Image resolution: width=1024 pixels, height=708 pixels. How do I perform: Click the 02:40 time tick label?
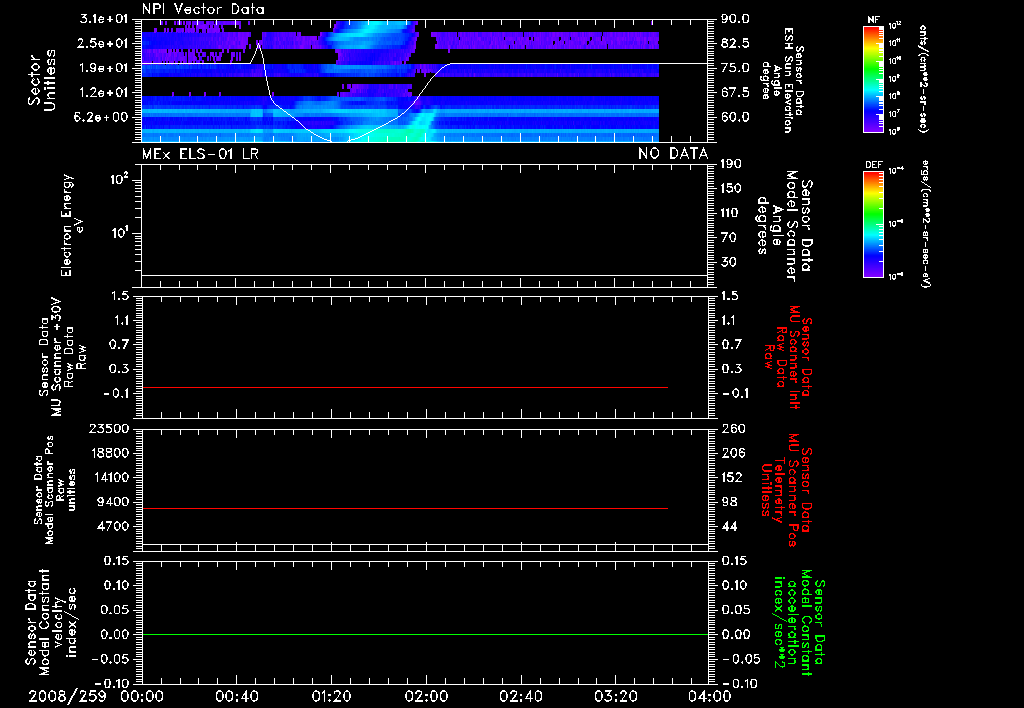tap(520, 696)
